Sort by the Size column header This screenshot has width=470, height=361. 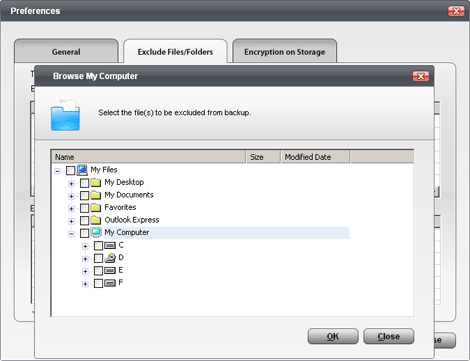(263, 157)
